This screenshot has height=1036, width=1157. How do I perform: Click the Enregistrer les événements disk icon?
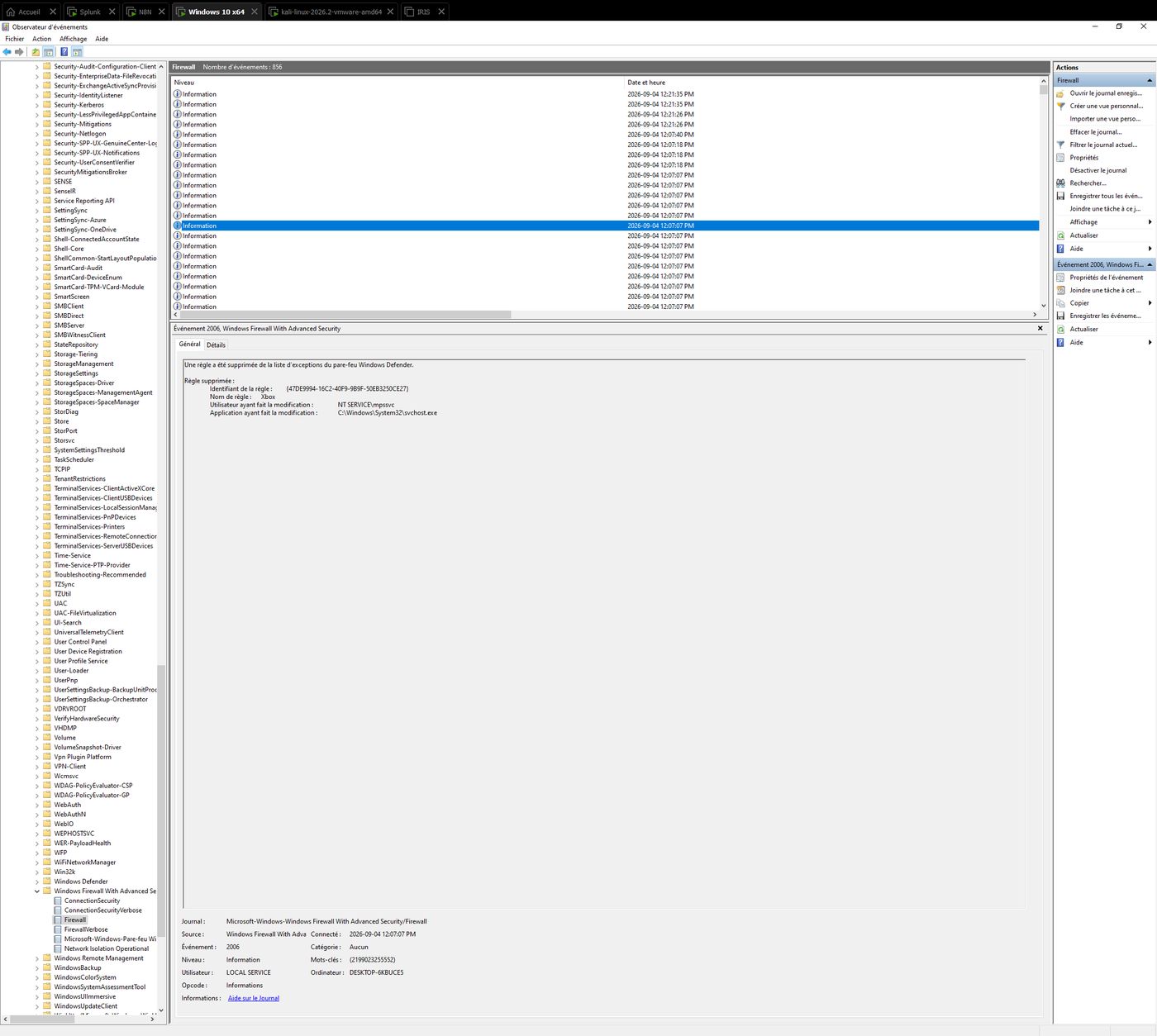(1061, 316)
